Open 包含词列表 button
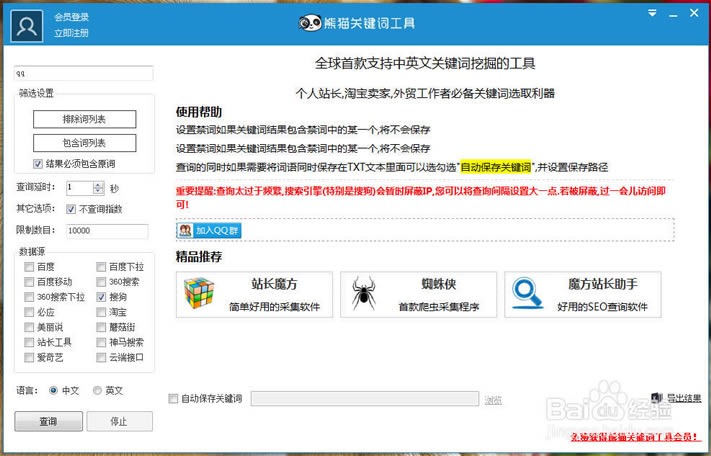Image resolution: width=711 pixels, height=456 pixels. [x=84, y=143]
